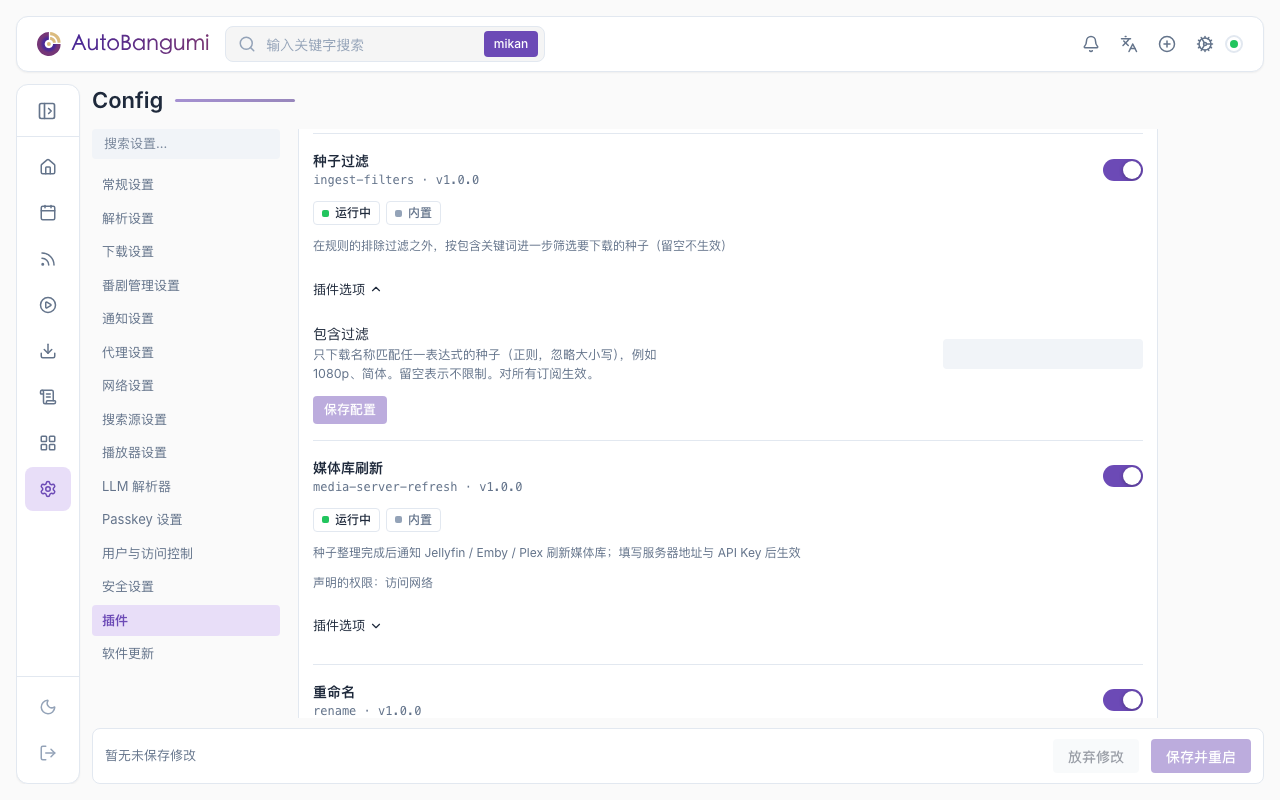Click the green status indicator dot
Viewport: 1280px width, 800px height.
(x=1234, y=44)
